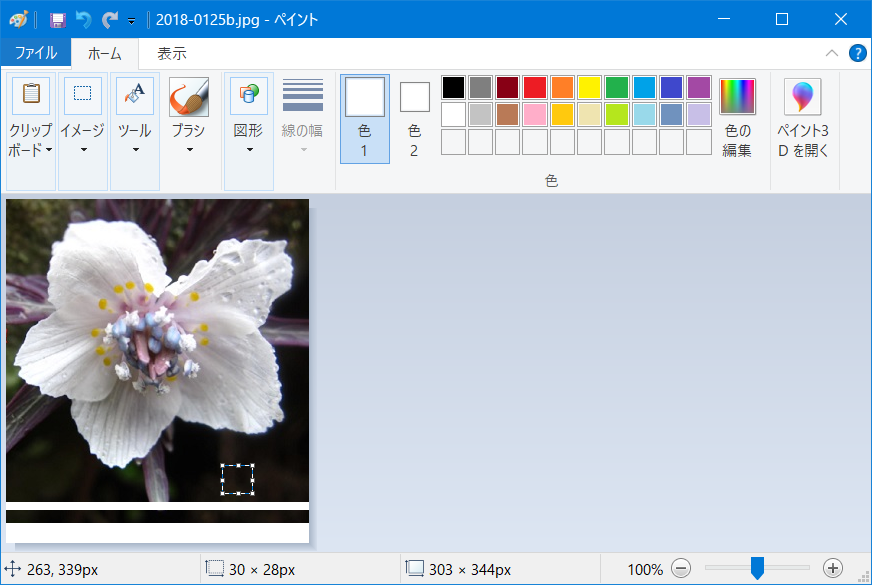
Task: Undo the last action
Action: tap(85, 18)
